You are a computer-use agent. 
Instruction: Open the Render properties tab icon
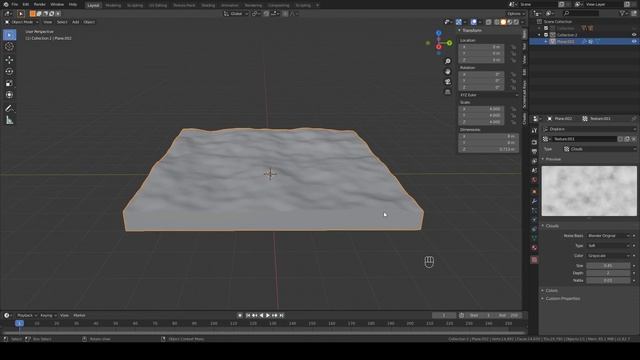point(534,142)
